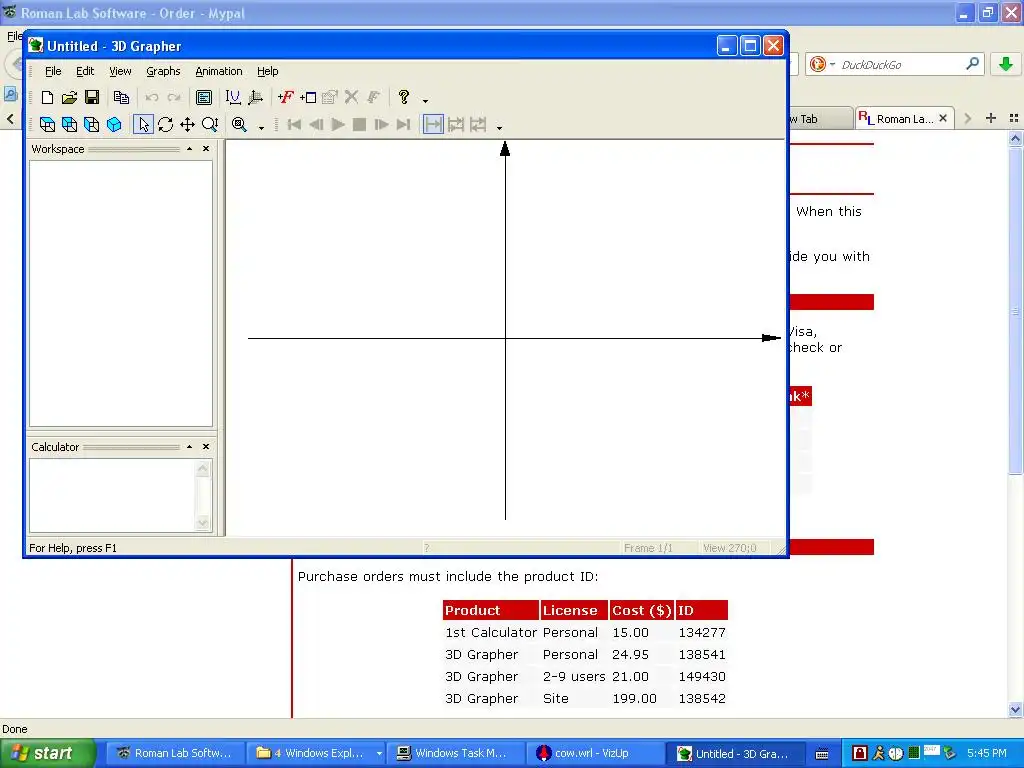Screen dimensions: 1024x768
Task: Open the properties window icon
Action: pos(204,97)
